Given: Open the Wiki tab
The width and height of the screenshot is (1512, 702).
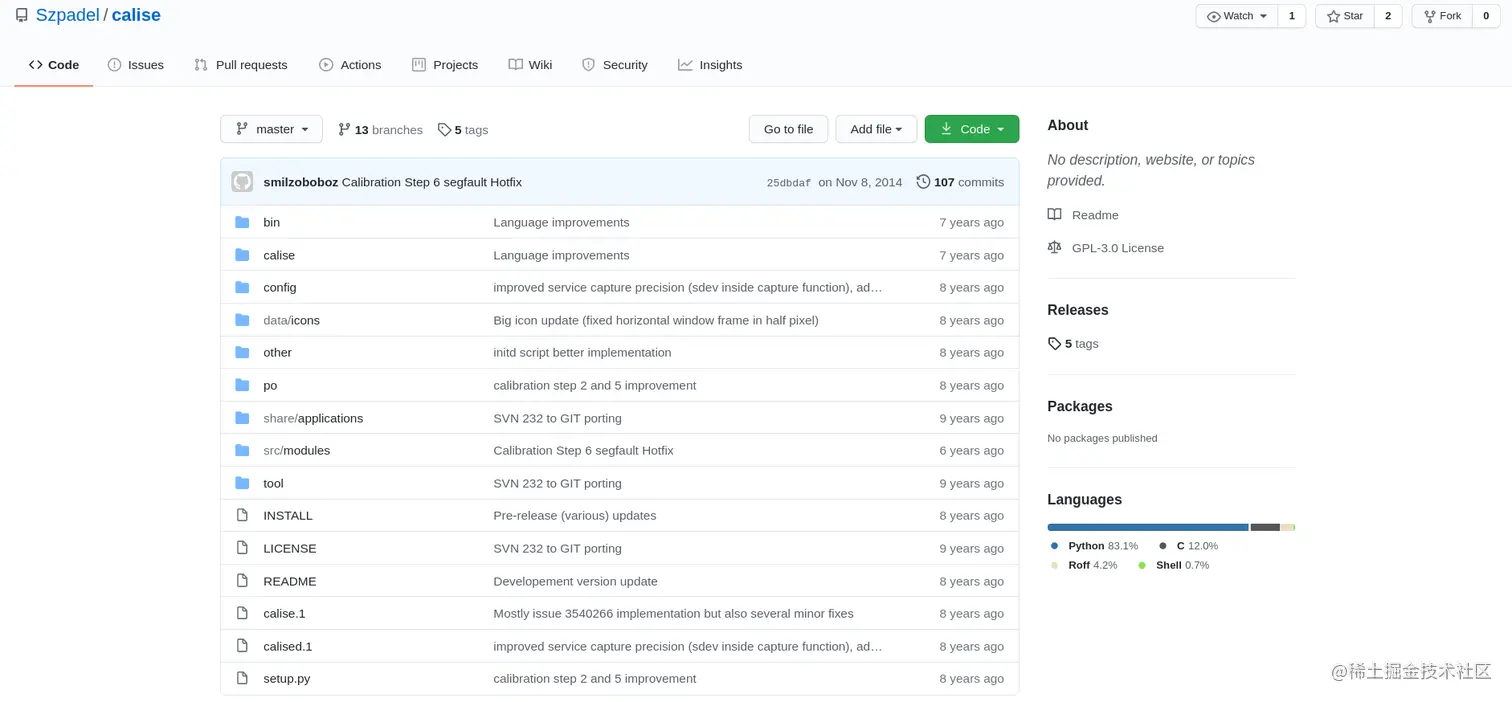Looking at the screenshot, I should pos(530,65).
